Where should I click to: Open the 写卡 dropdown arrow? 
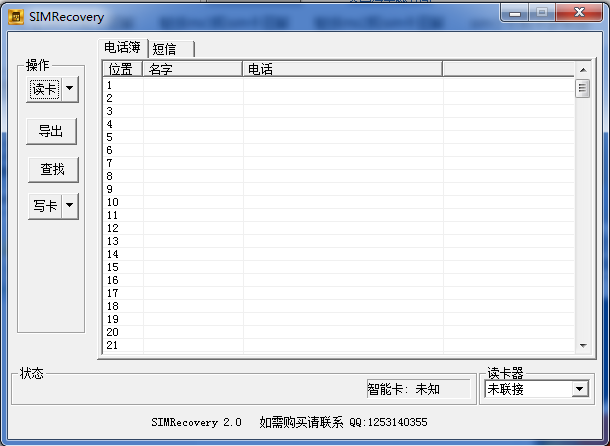(69, 206)
